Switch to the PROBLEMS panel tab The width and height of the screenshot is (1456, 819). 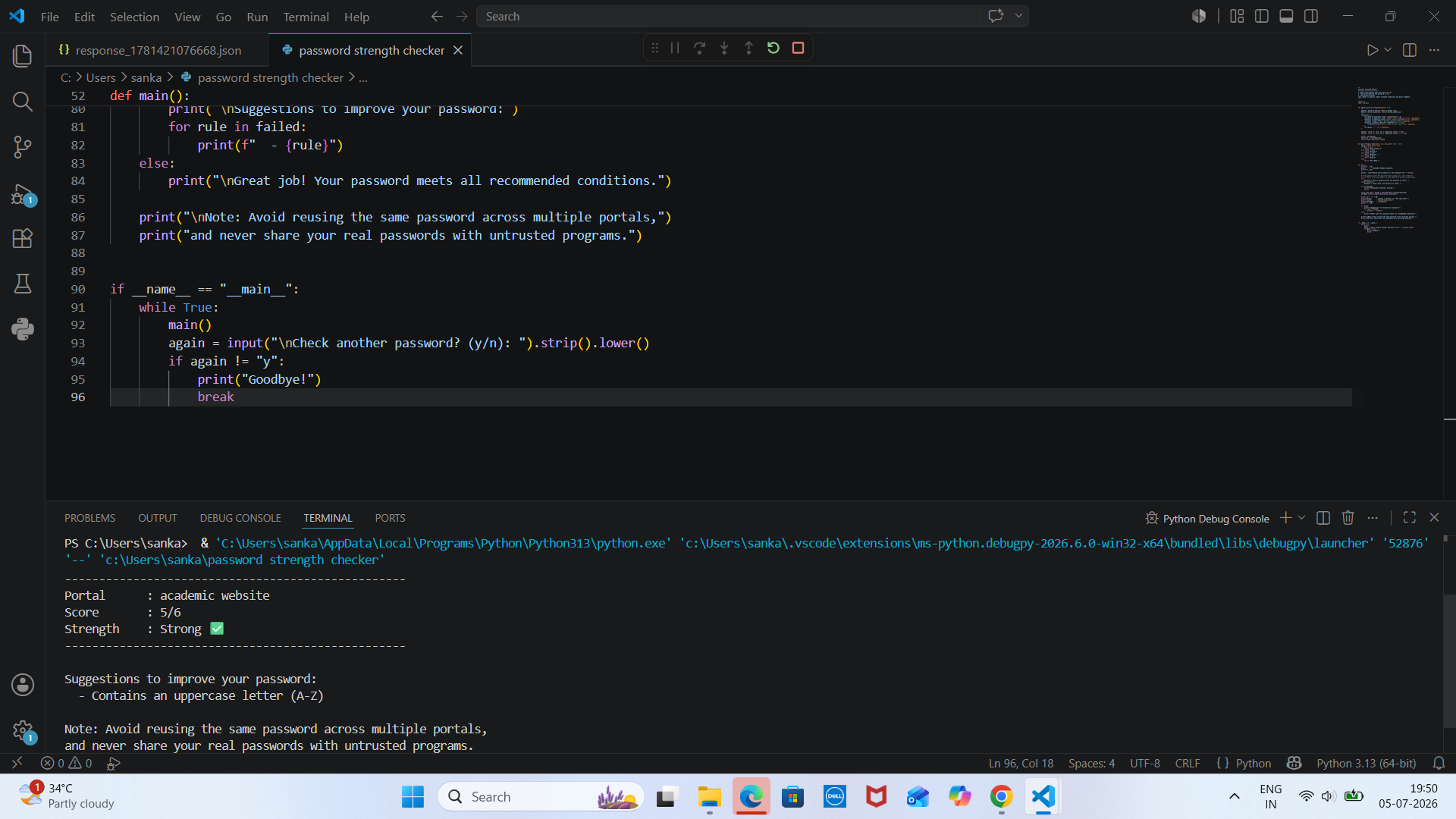(89, 518)
